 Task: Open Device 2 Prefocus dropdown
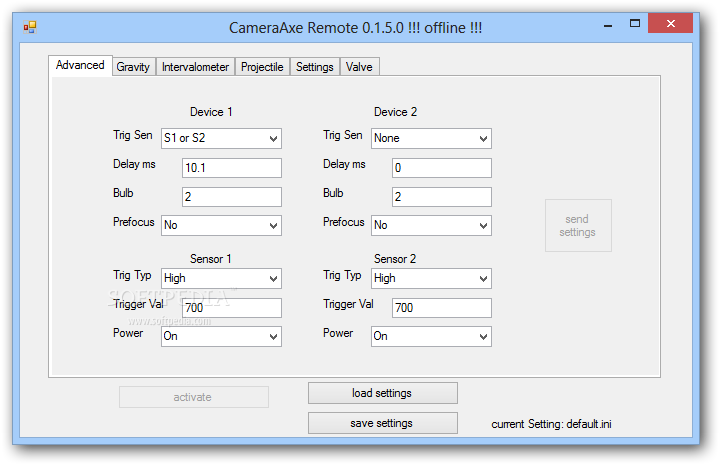431,225
